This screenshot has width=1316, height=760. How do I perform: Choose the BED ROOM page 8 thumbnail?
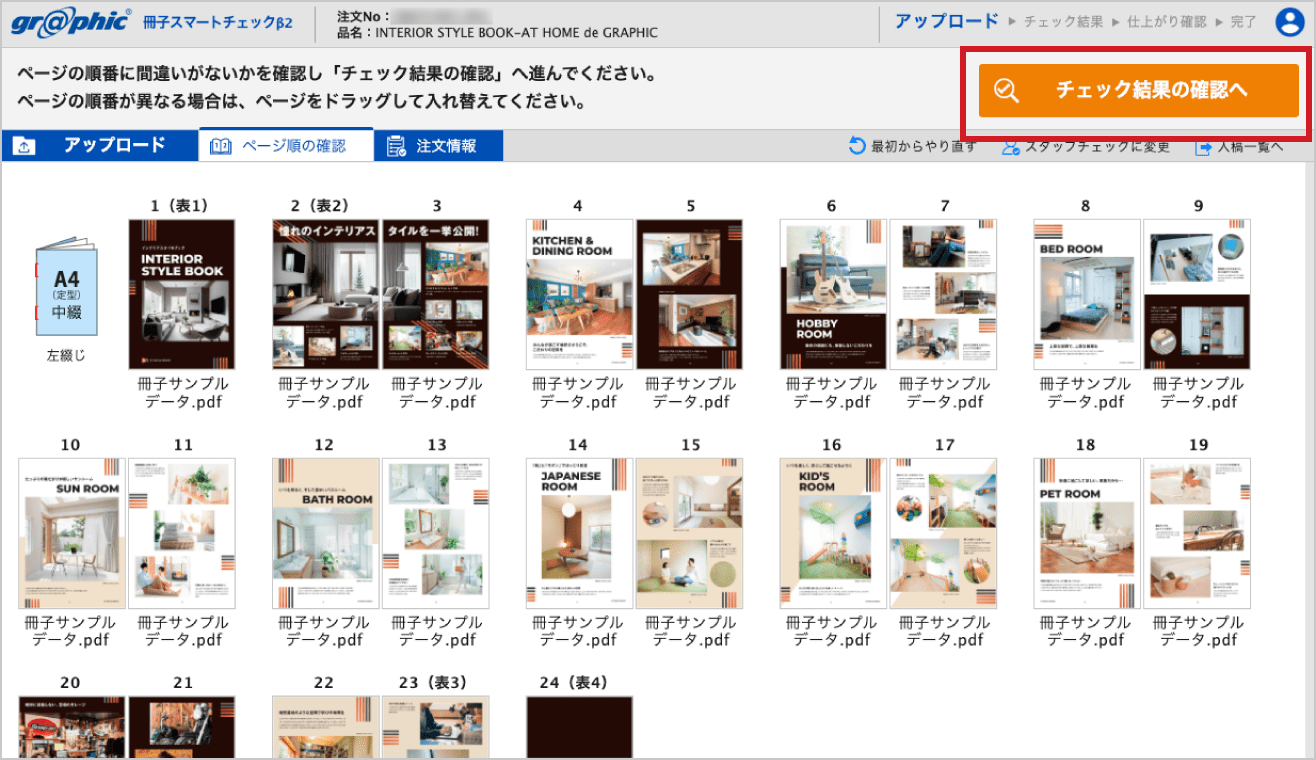(x=1086, y=294)
